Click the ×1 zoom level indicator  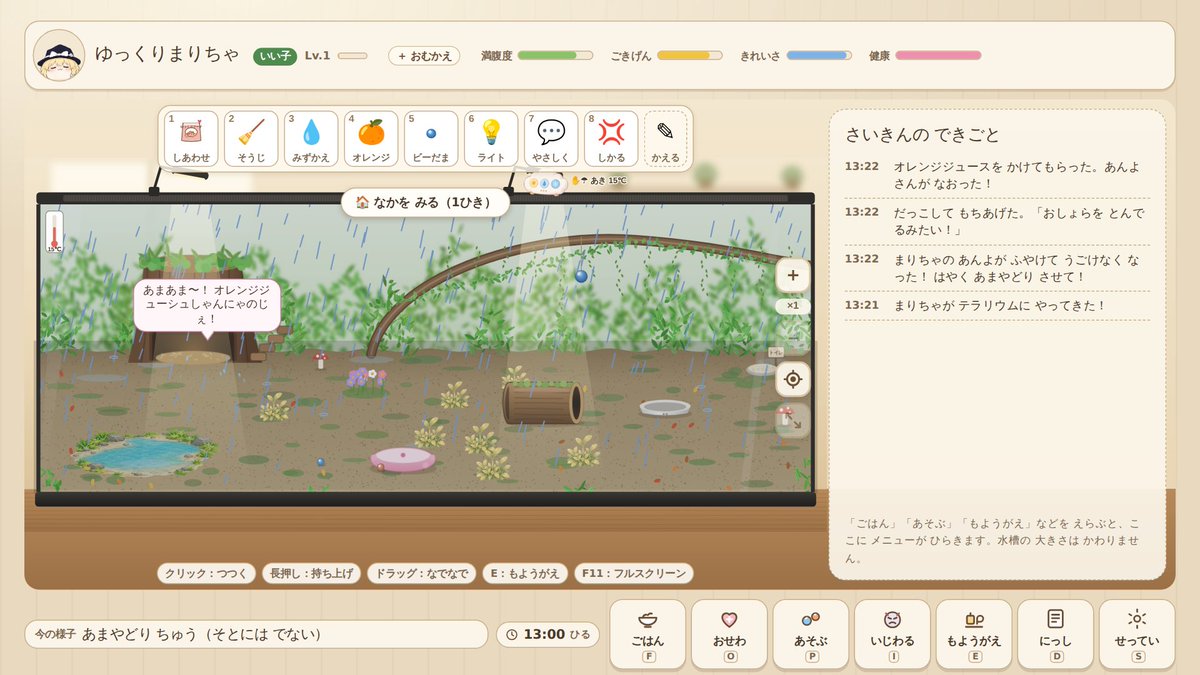[x=793, y=306]
